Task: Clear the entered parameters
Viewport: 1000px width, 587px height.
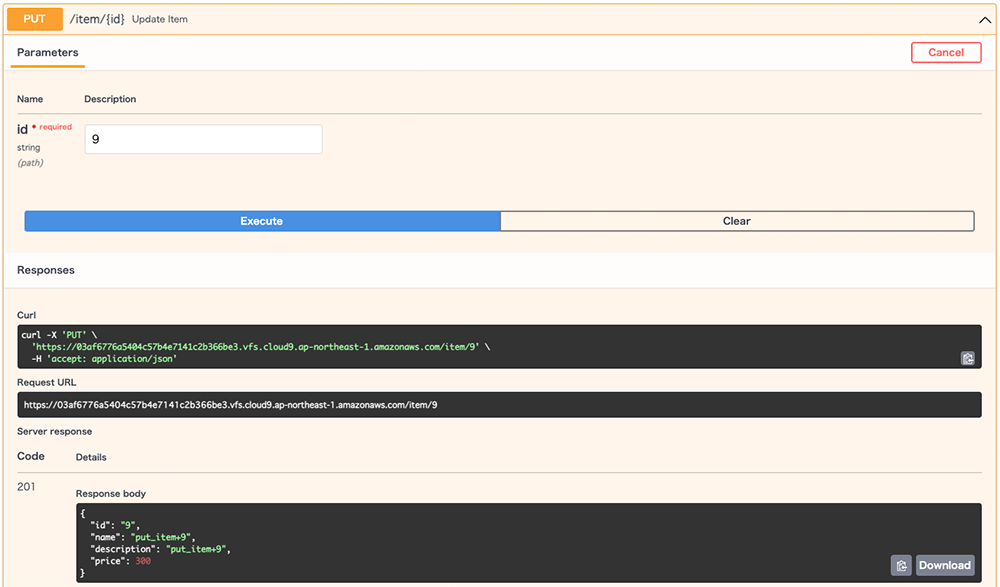Action: (737, 220)
